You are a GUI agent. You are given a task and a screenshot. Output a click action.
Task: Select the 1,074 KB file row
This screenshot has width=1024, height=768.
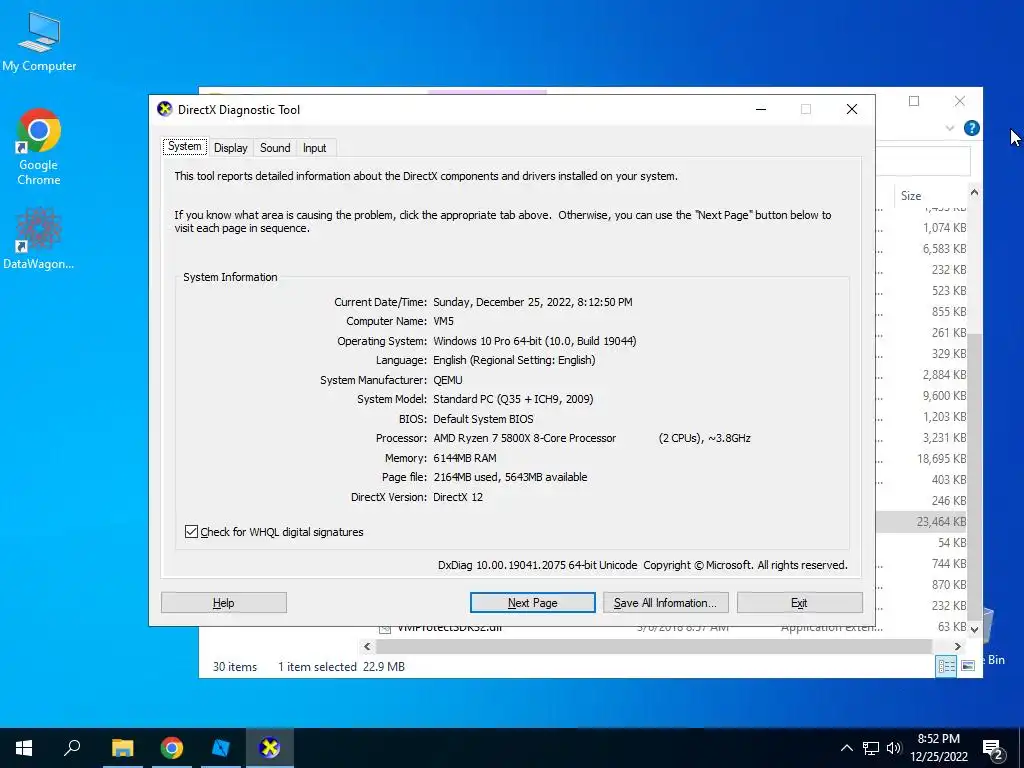tap(921, 228)
